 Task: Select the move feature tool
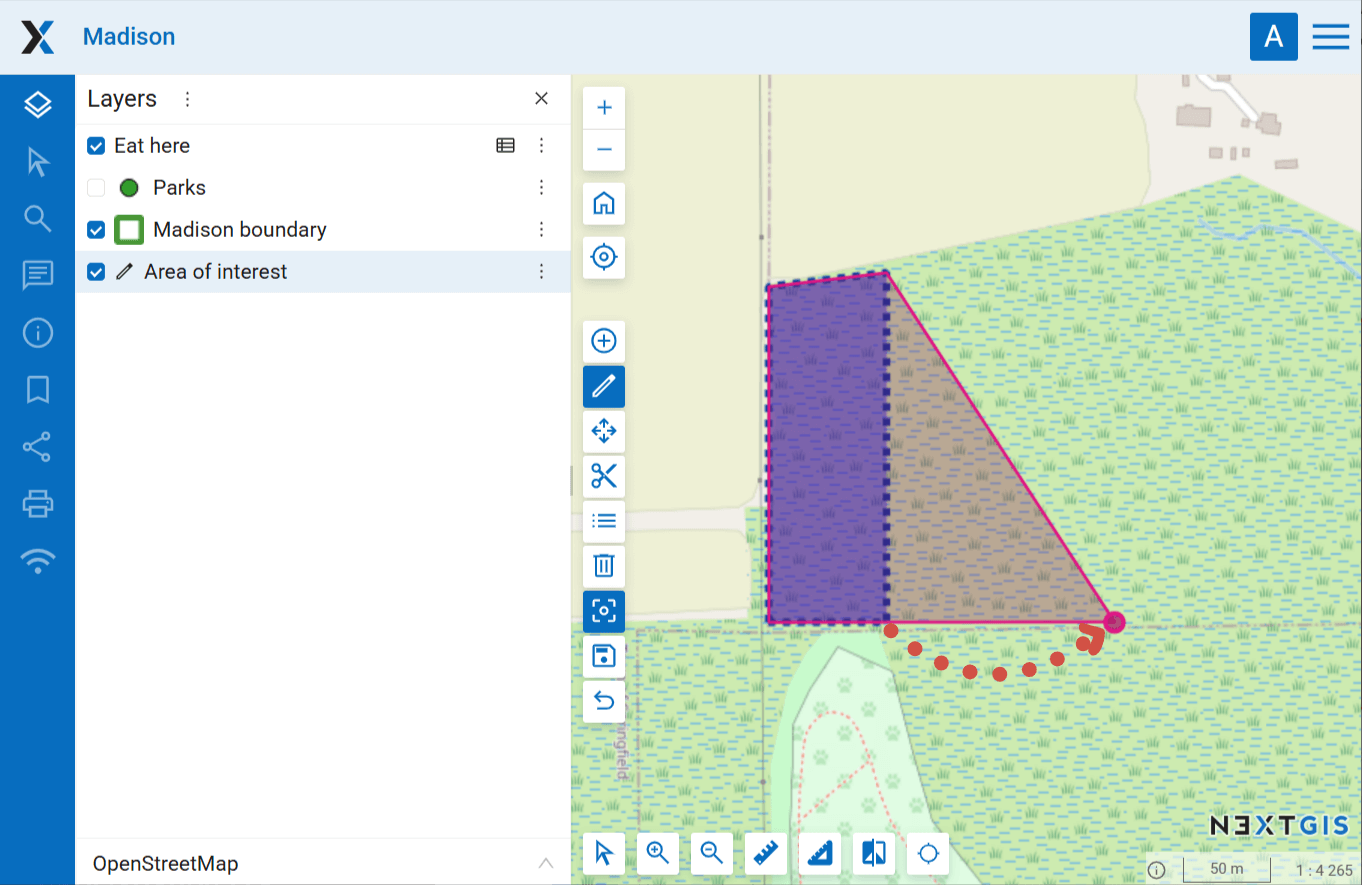(604, 431)
